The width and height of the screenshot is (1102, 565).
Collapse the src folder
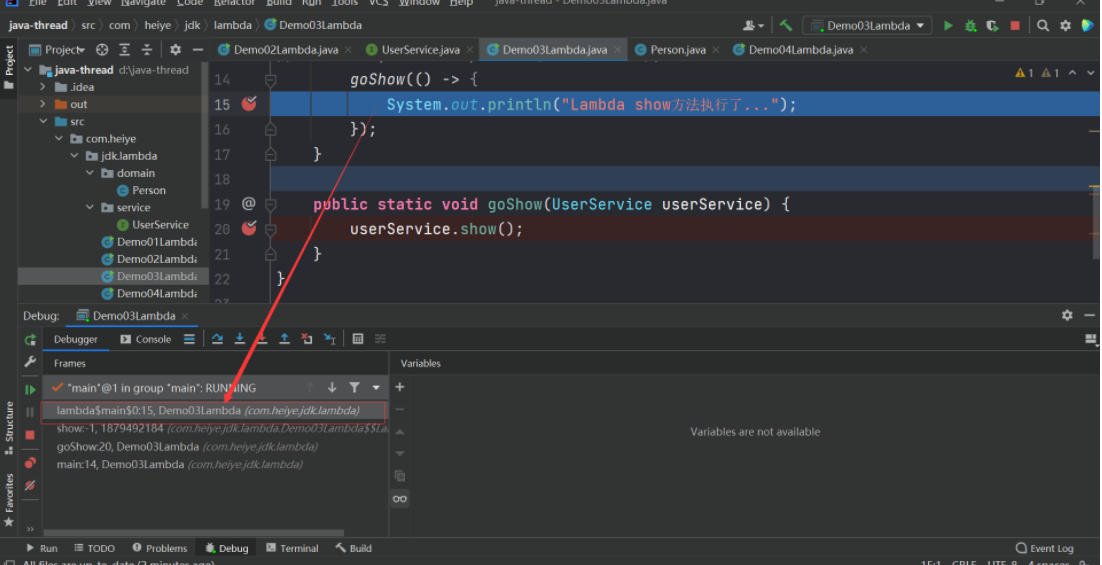click(43, 122)
